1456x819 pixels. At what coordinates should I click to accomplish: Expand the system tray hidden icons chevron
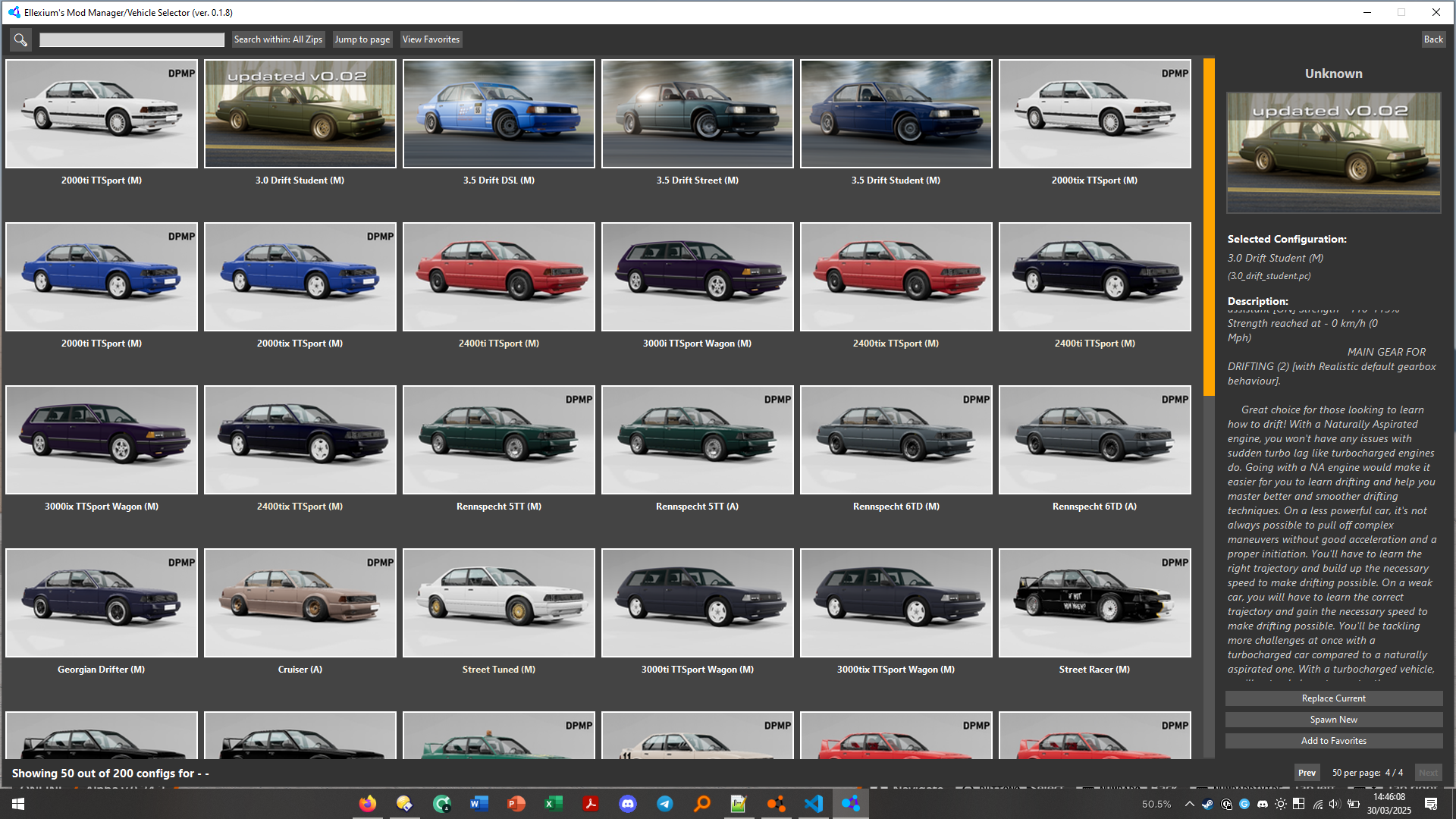coord(1189,804)
